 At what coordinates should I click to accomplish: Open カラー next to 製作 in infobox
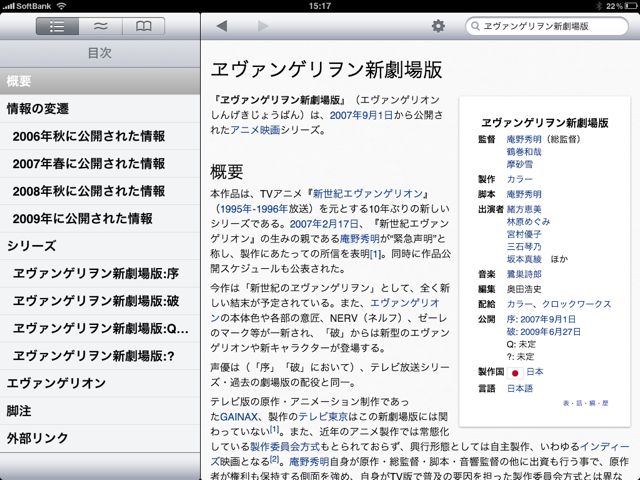pos(520,179)
